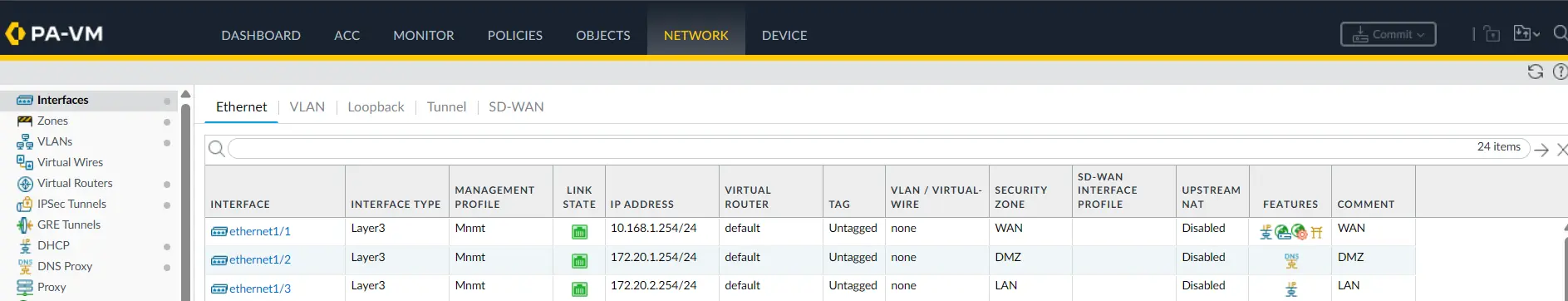Image resolution: width=1568 pixels, height=301 pixels.
Task: Click link state icon for ethernet1/3
Action: (579, 289)
